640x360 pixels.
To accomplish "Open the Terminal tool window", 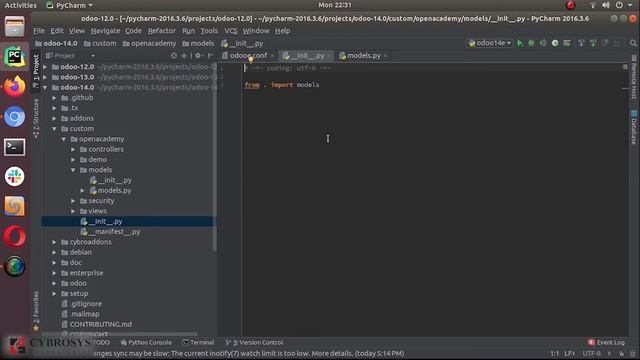I will (198, 342).
